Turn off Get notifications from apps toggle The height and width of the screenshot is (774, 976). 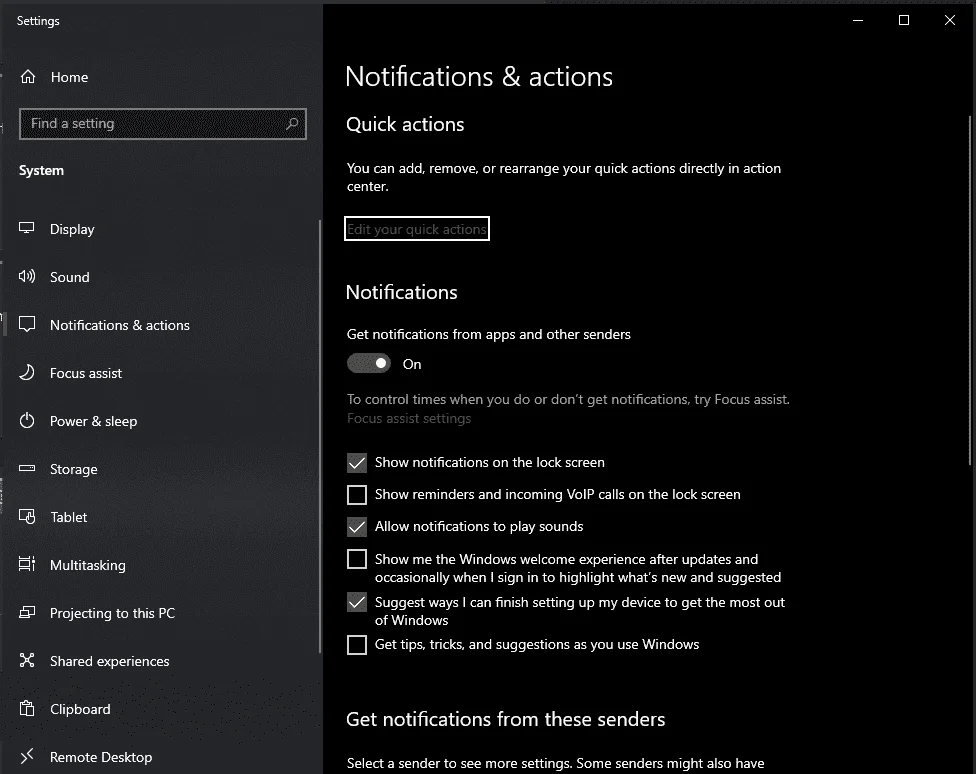coord(368,363)
